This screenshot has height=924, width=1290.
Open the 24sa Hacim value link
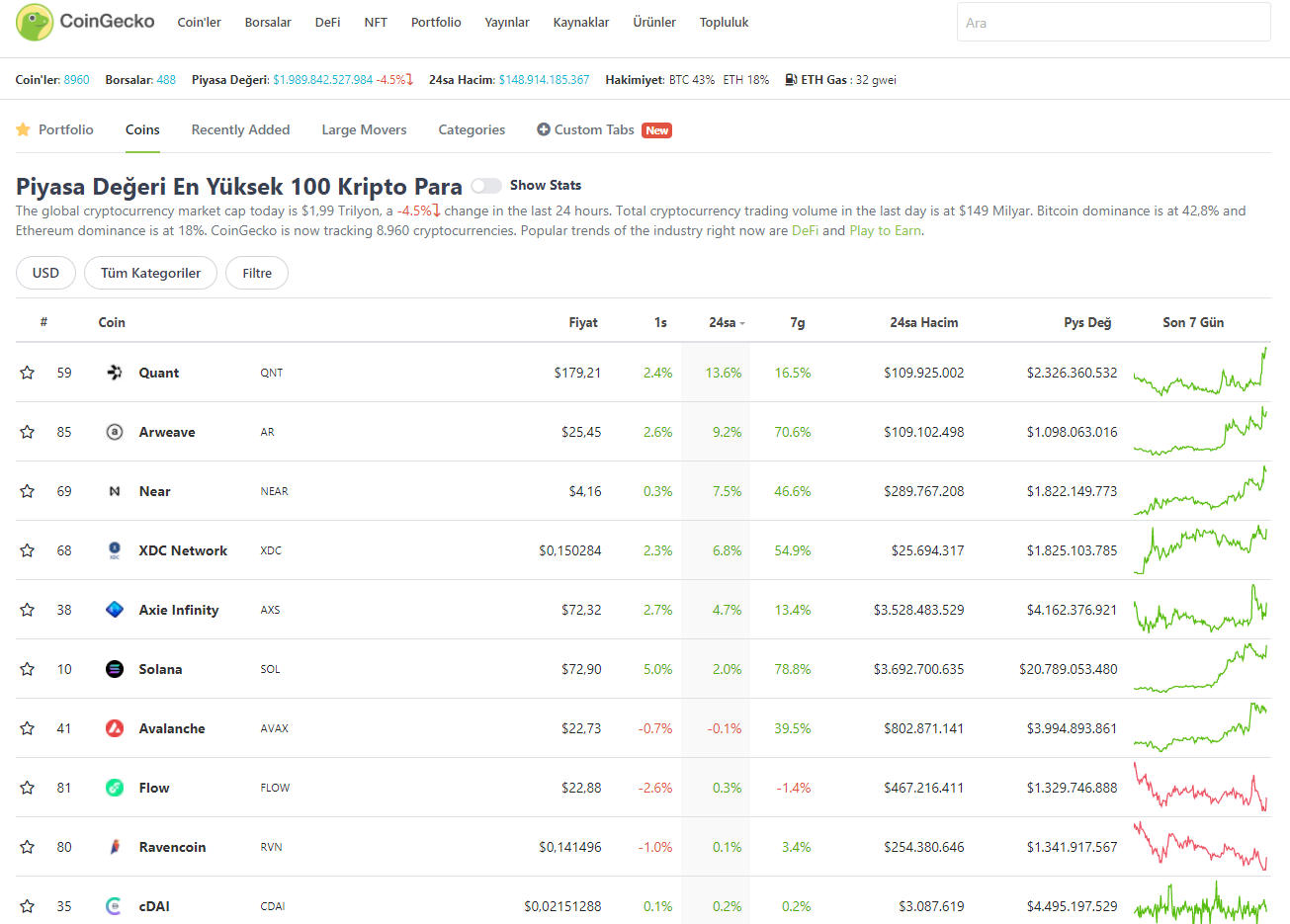(544, 80)
